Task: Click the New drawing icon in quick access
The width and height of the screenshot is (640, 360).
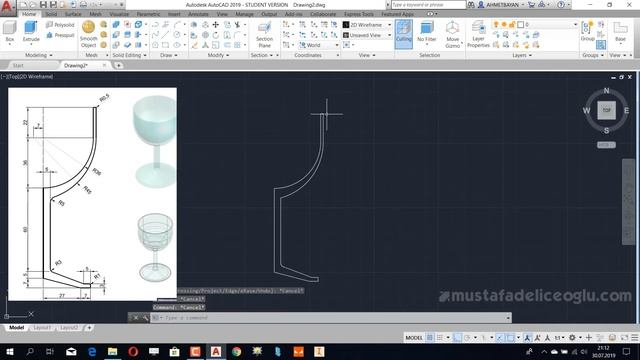Action: click(24, 4)
